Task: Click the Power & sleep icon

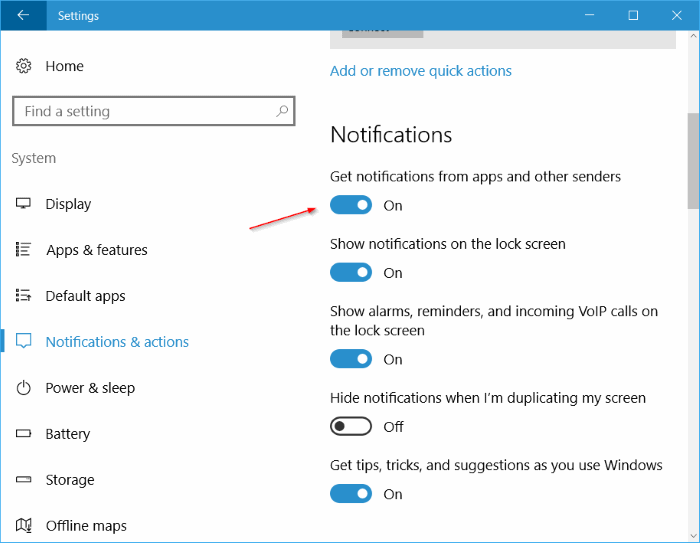Action: click(23, 388)
